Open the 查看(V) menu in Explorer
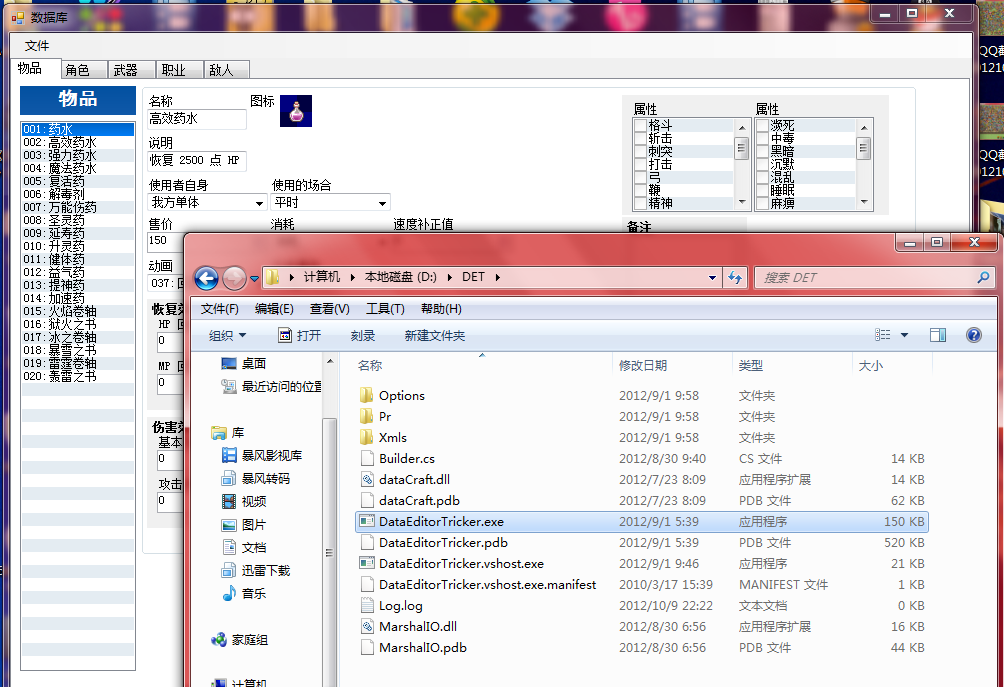1004x687 pixels. click(330, 309)
